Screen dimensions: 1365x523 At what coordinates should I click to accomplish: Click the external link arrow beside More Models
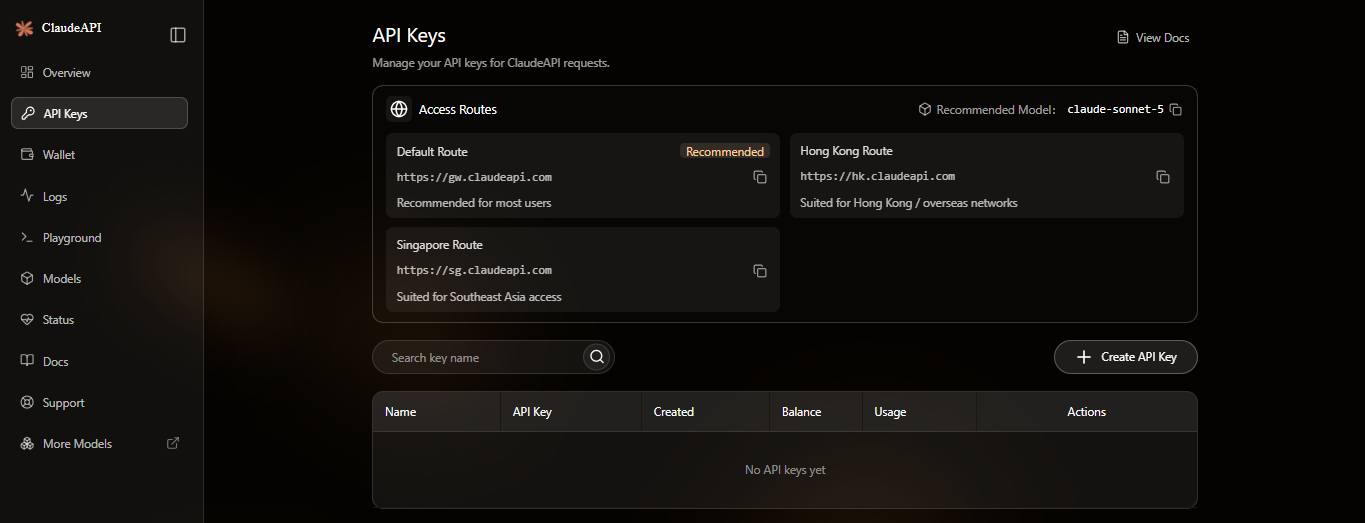(173, 443)
